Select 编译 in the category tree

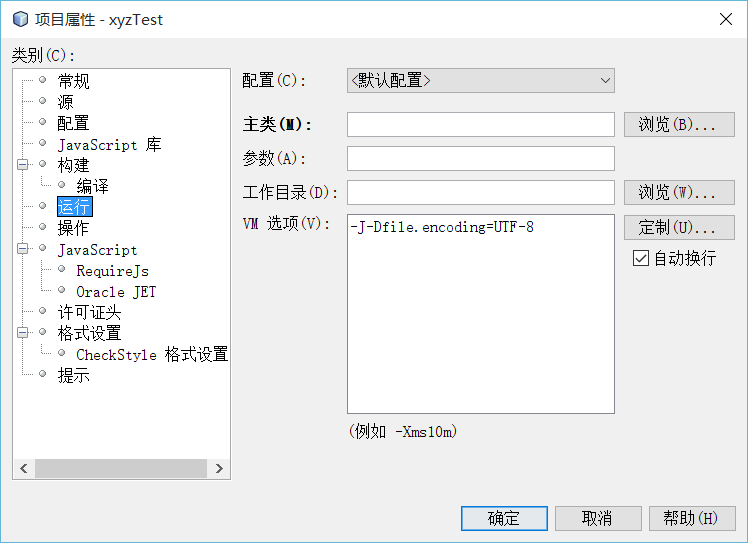coord(92,186)
